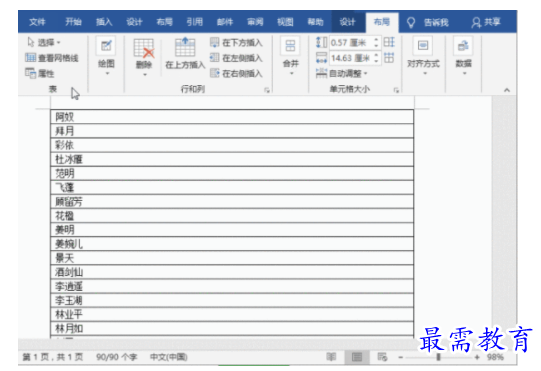Click Distribute Columns icon
Image resolution: width=541 pixels, height=371 pixels.
(389, 58)
